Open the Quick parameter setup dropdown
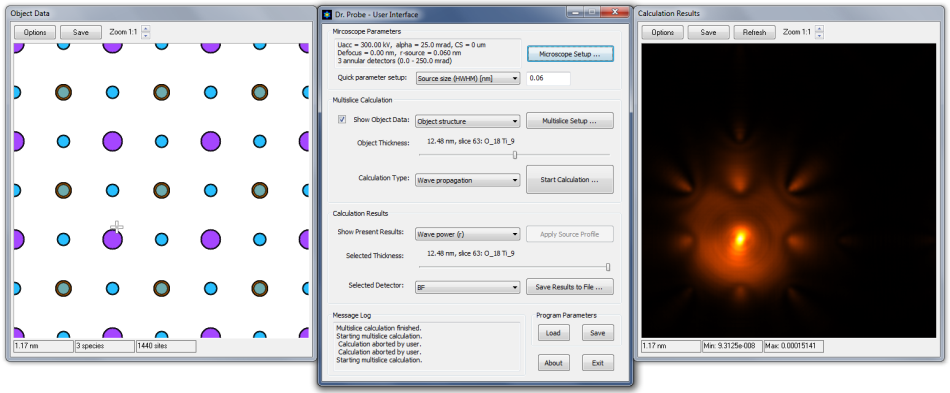This screenshot has width=950, height=393. (x=468, y=79)
